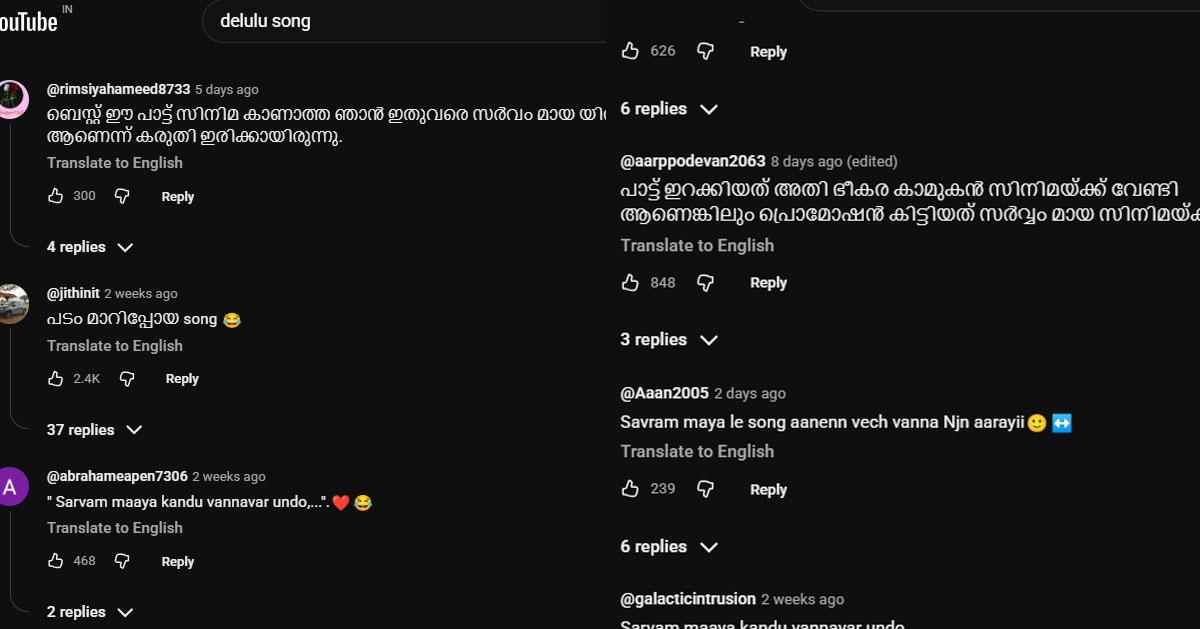
Task: Expand 6 replies under @Aaan2005's comment
Action: 669,547
